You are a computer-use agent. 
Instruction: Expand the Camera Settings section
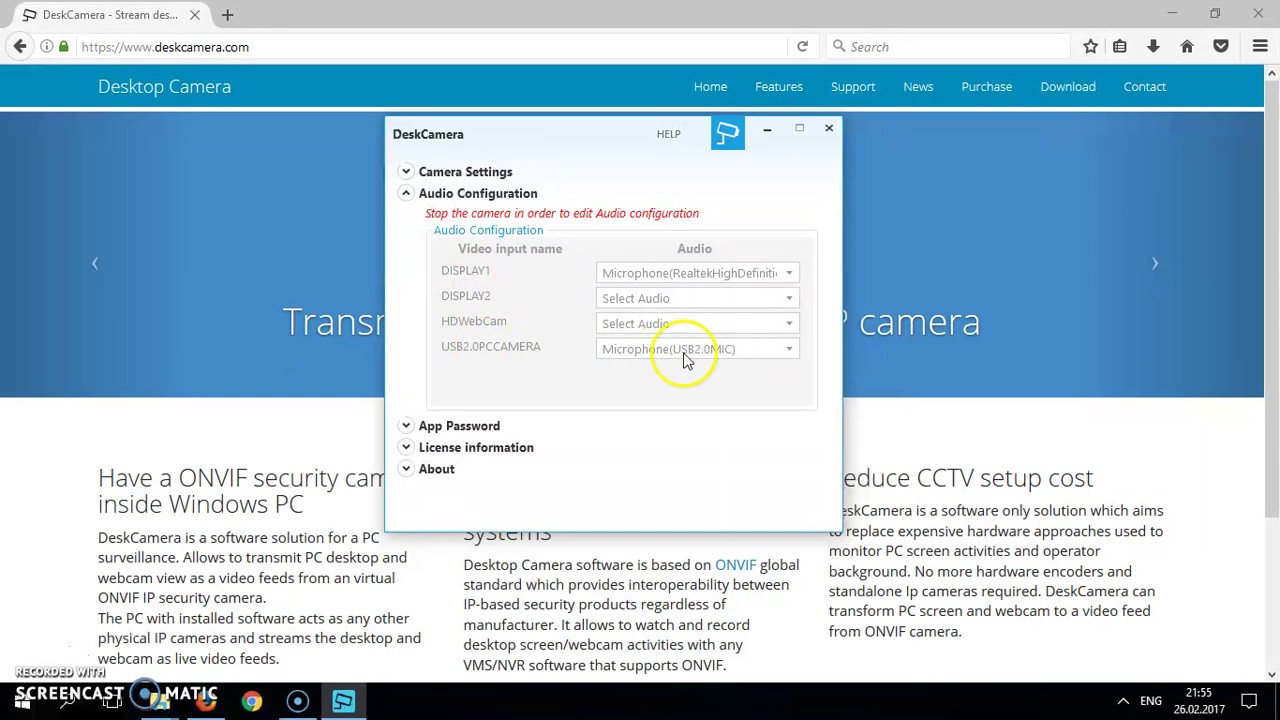coord(406,172)
